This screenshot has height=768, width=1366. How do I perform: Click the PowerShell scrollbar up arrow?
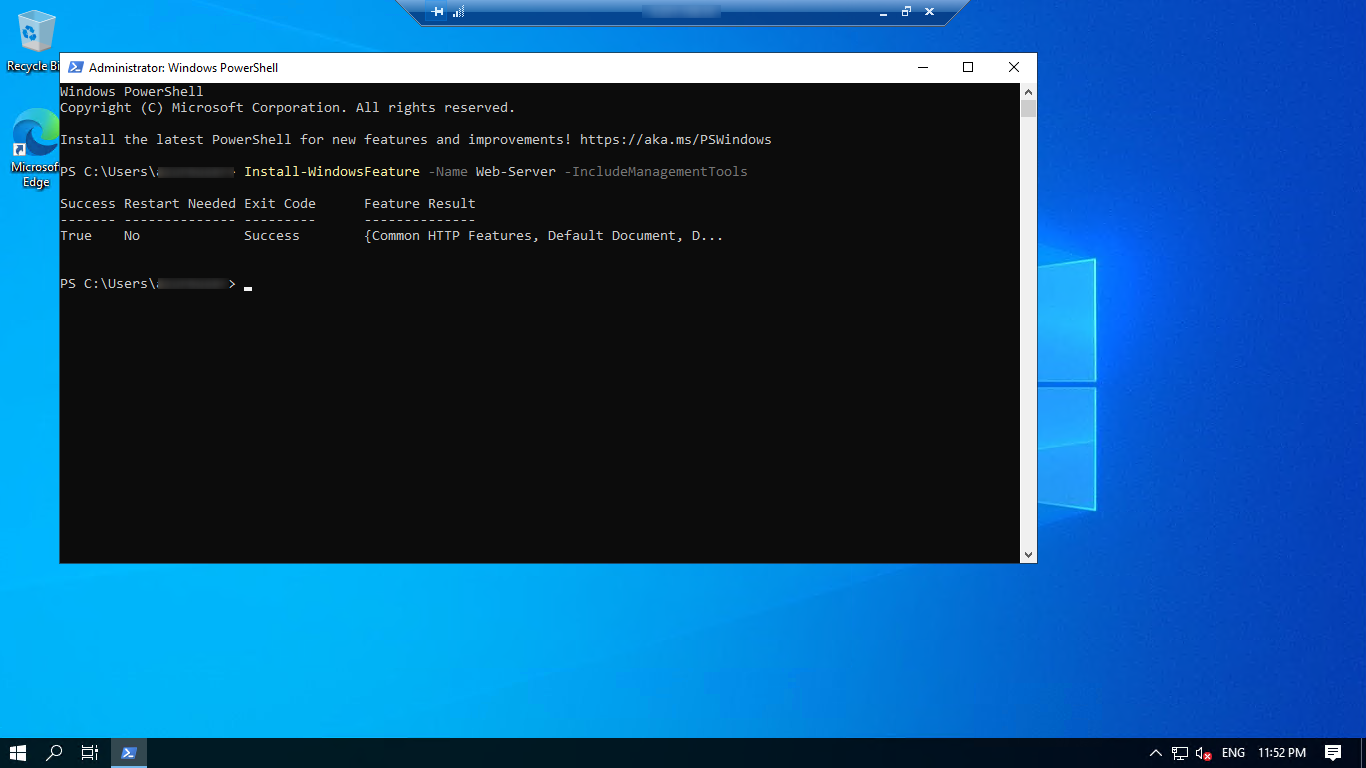1028,91
